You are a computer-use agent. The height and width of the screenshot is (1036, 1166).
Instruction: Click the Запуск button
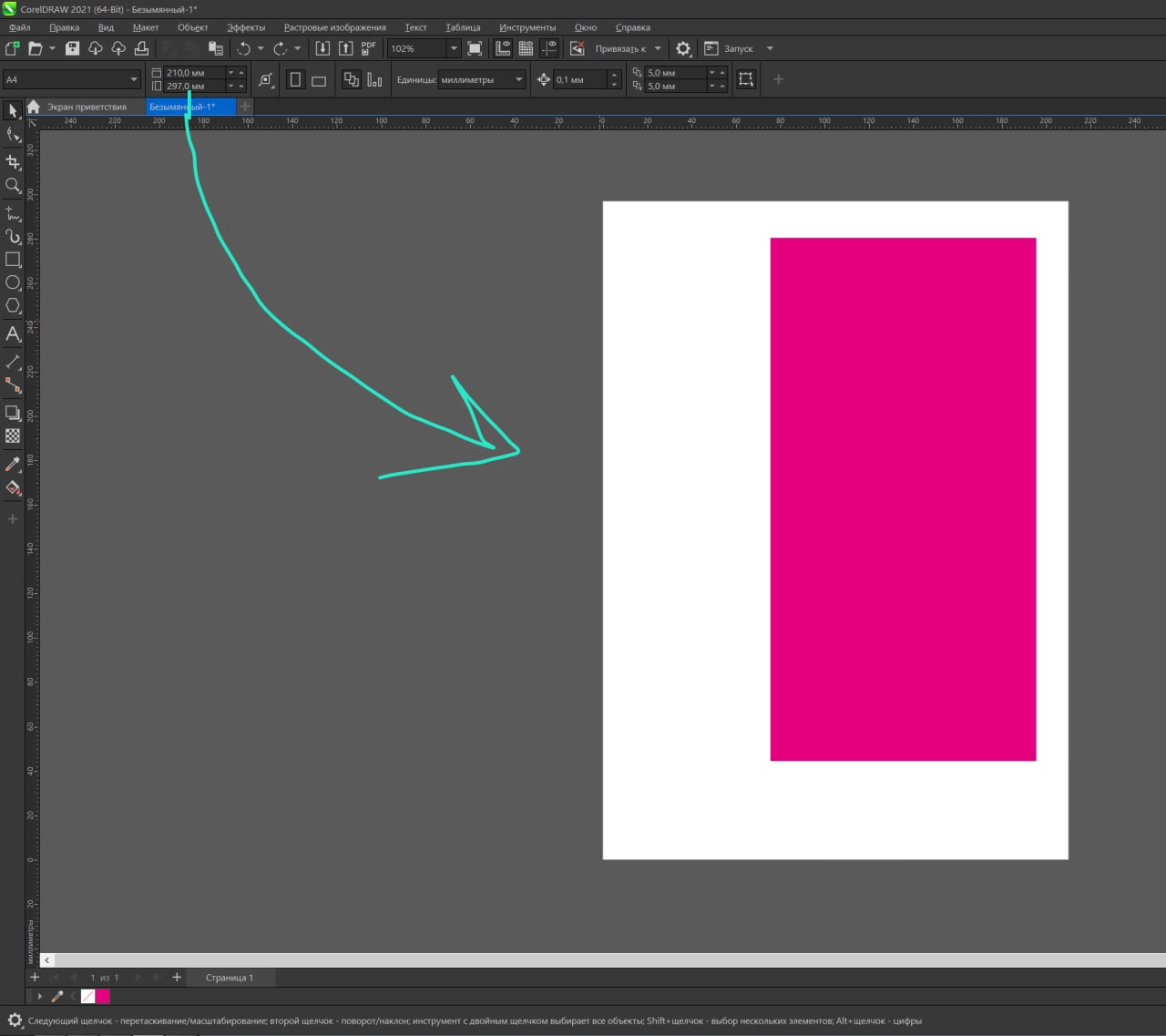coord(738,48)
